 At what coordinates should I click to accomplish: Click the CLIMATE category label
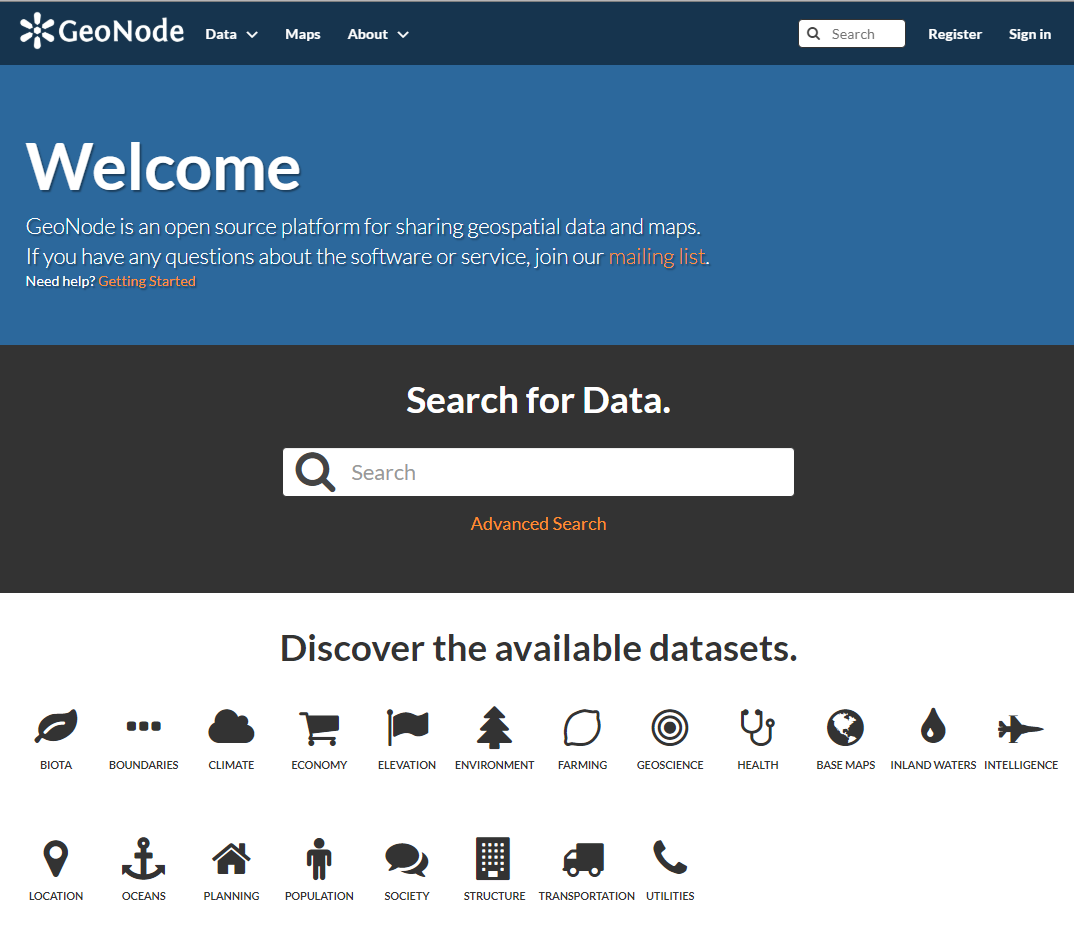(x=232, y=765)
